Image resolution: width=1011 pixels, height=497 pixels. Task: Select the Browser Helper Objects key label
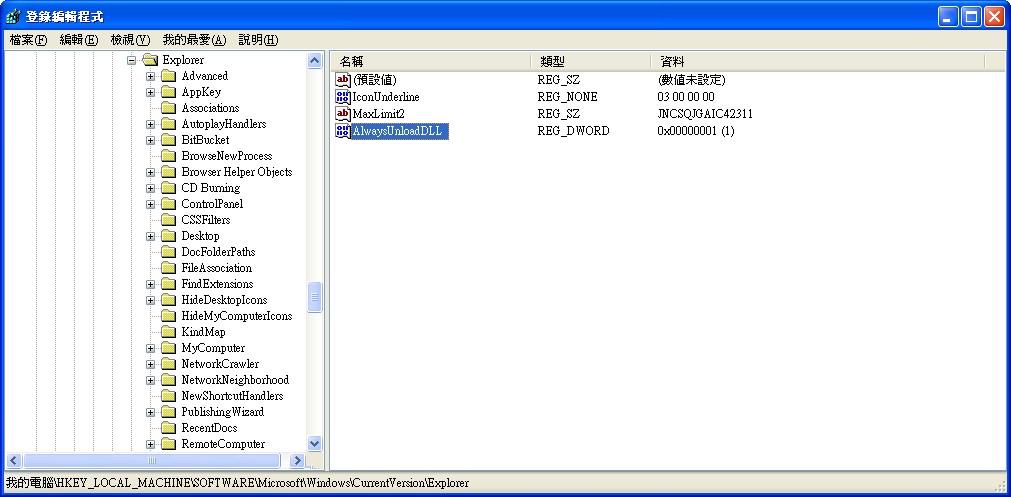pyautogui.click(x=237, y=172)
